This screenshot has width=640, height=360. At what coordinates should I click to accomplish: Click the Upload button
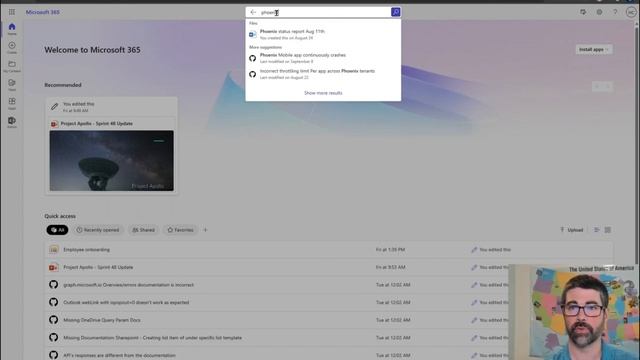coord(571,230)
